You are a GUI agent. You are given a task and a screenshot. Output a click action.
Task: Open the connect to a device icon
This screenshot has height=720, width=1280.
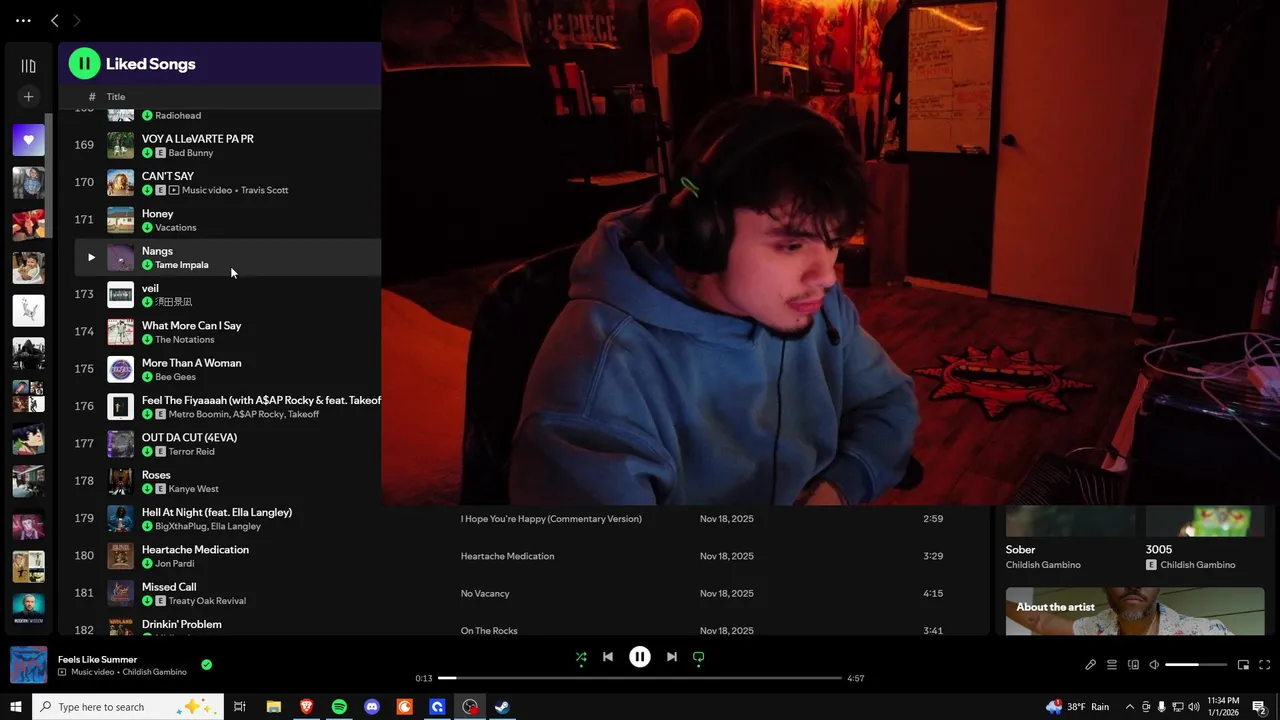(1133, 665)
